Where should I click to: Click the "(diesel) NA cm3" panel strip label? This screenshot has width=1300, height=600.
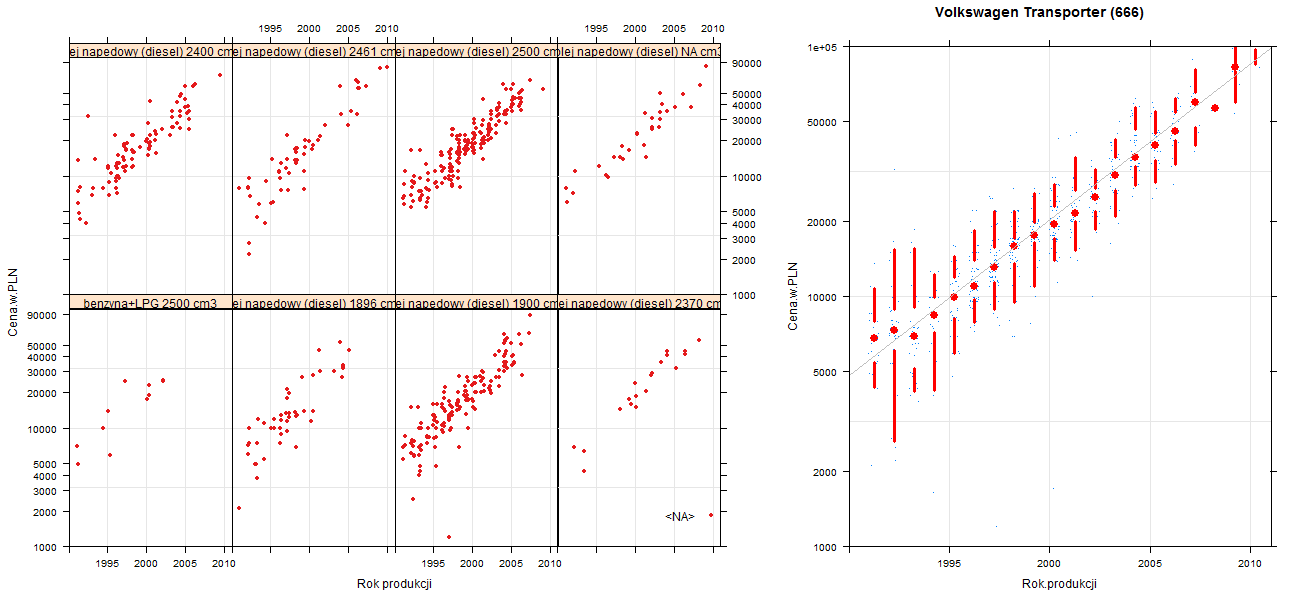point(640,52)
